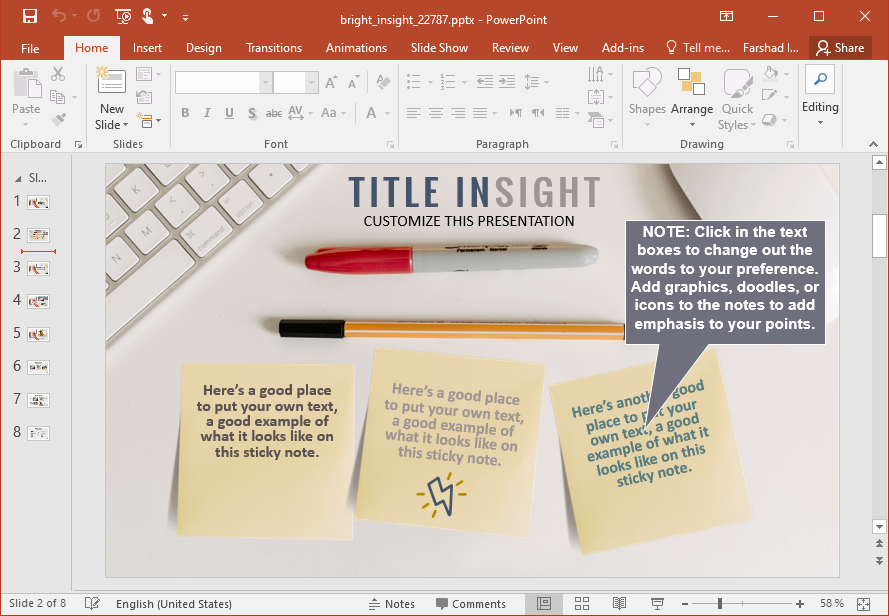Click the Save icon in quick access toolbar
The height and width of the screenshot is (616, 889).
(29, 16)
